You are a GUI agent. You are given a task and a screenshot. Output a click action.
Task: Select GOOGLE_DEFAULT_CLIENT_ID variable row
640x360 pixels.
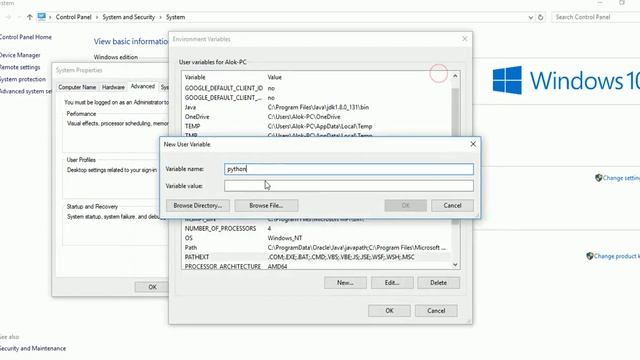(316, 88)
